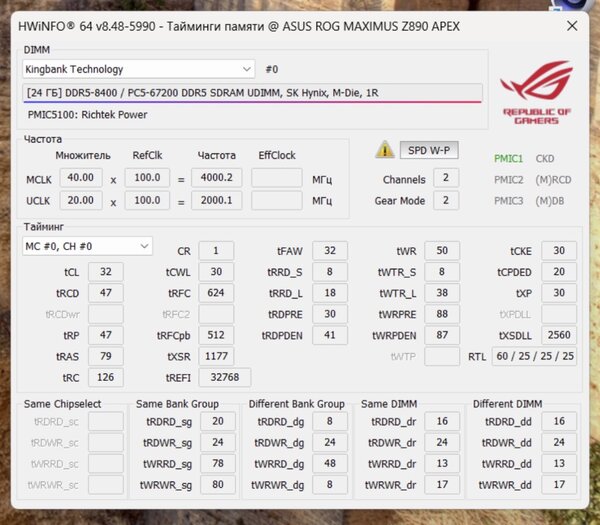
Task: Click the tXSDLL value 2560
Action: (x=559, y=335)
